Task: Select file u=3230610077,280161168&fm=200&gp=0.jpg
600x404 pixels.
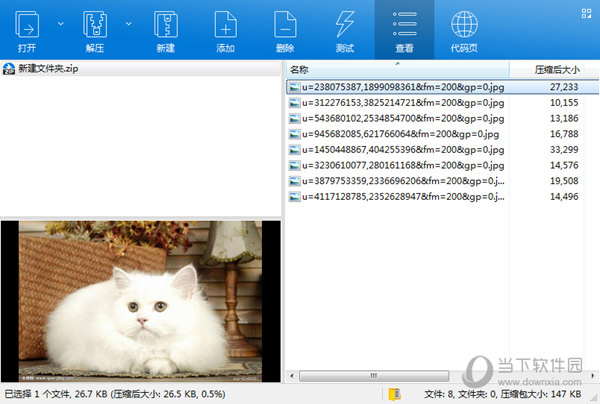Action: [x=403, y=165]
